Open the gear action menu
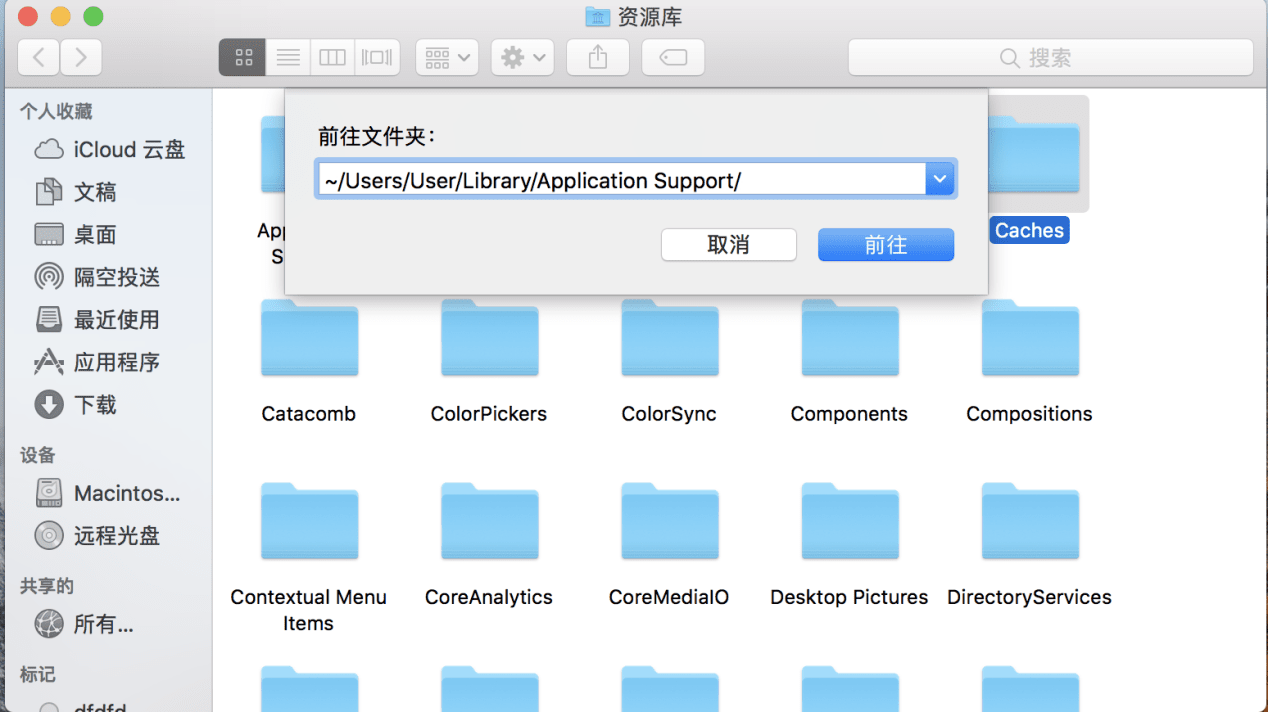The width and height of the screenshot is (1268, 712). 522,58
